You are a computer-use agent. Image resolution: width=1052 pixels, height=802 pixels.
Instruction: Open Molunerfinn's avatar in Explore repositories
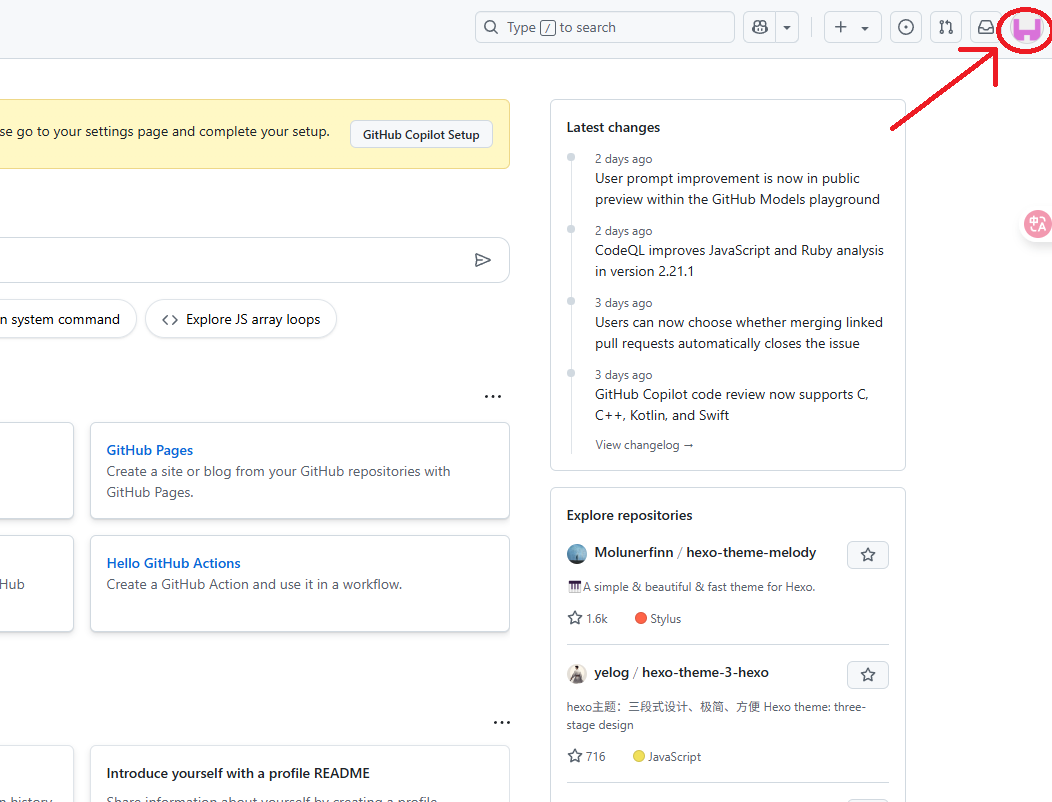click(x=577, y=554)
